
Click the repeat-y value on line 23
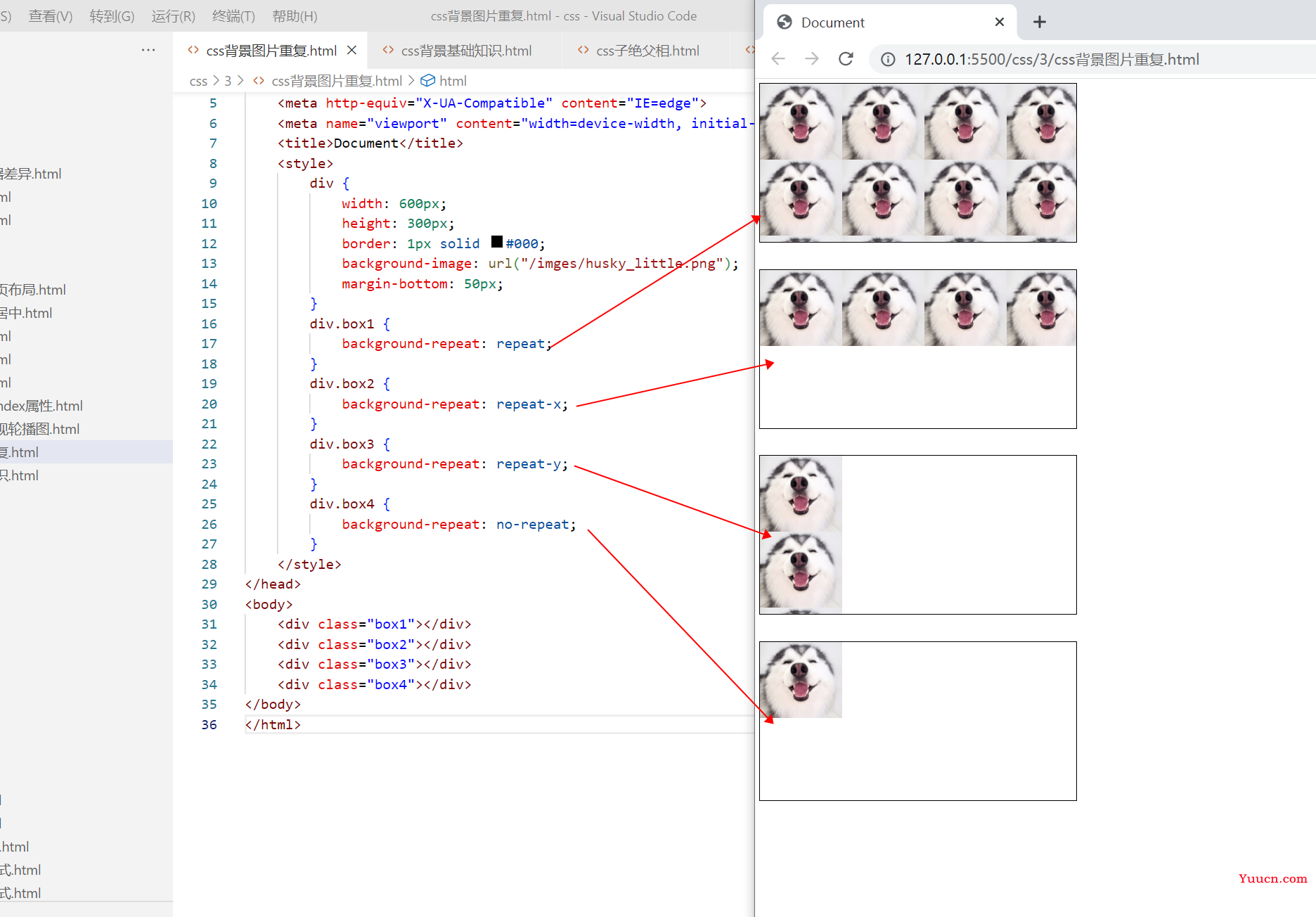pos(529,463)
